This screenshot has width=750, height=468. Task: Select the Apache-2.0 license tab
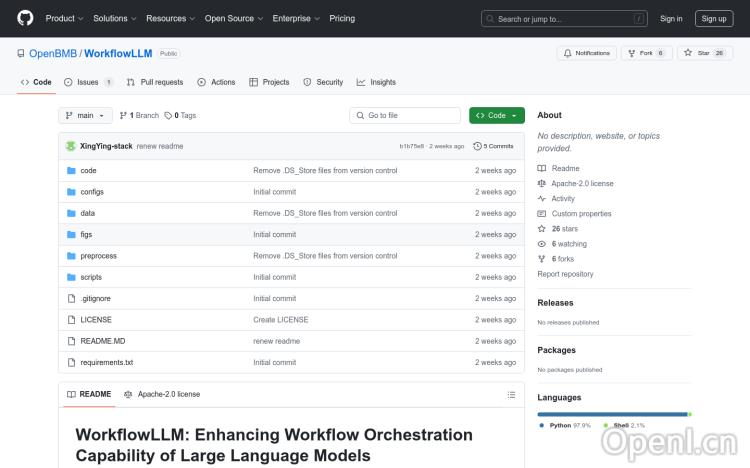(x=162, y=394)
